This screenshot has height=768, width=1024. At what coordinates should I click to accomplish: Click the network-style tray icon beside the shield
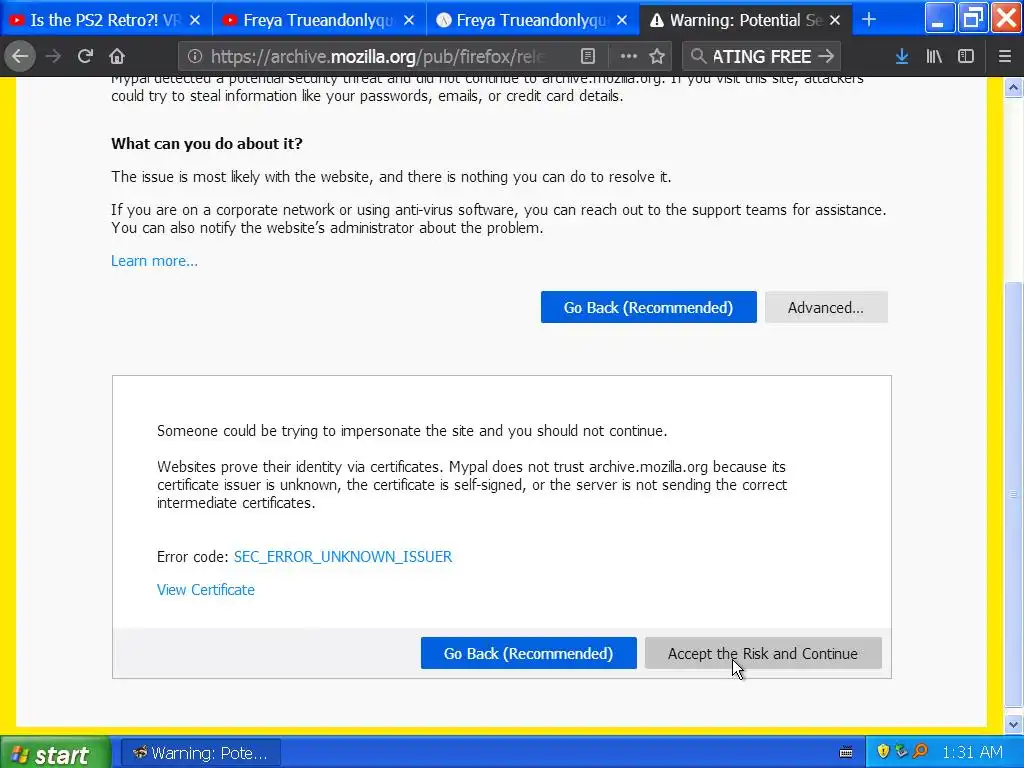tap(902, 751)
